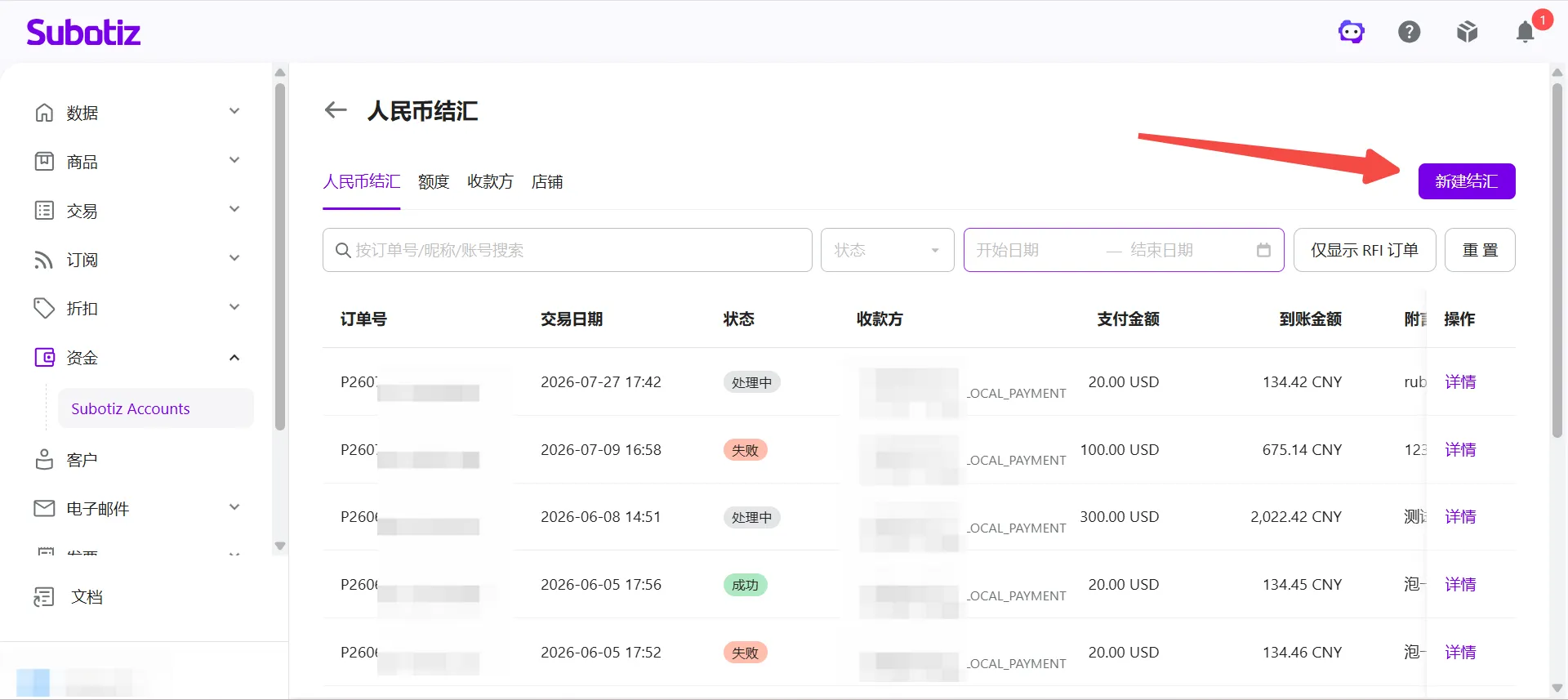Click the 134.42 CNY amount

point(1302,381)
